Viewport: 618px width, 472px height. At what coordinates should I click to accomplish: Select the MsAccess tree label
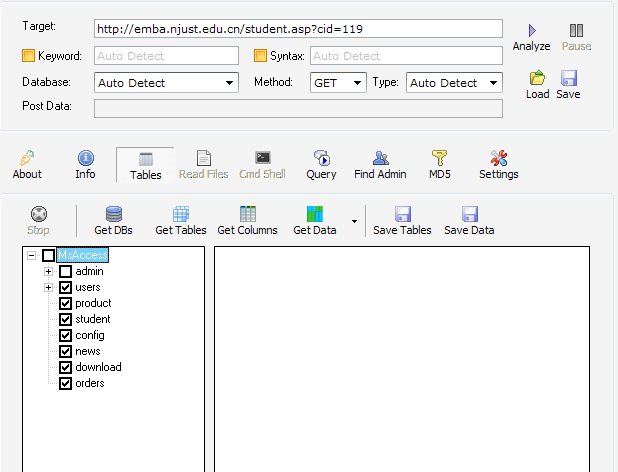(83, 255)
